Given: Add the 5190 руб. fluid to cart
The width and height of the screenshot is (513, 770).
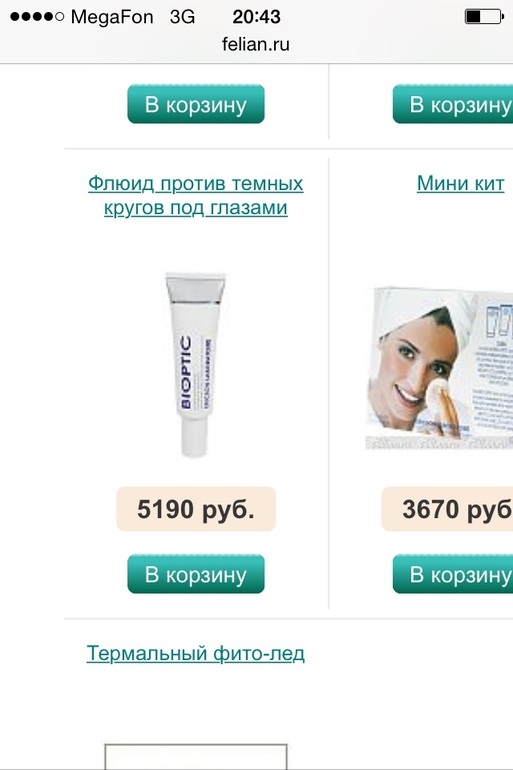Looking at the screenshot, I should (x=196, y=574).
